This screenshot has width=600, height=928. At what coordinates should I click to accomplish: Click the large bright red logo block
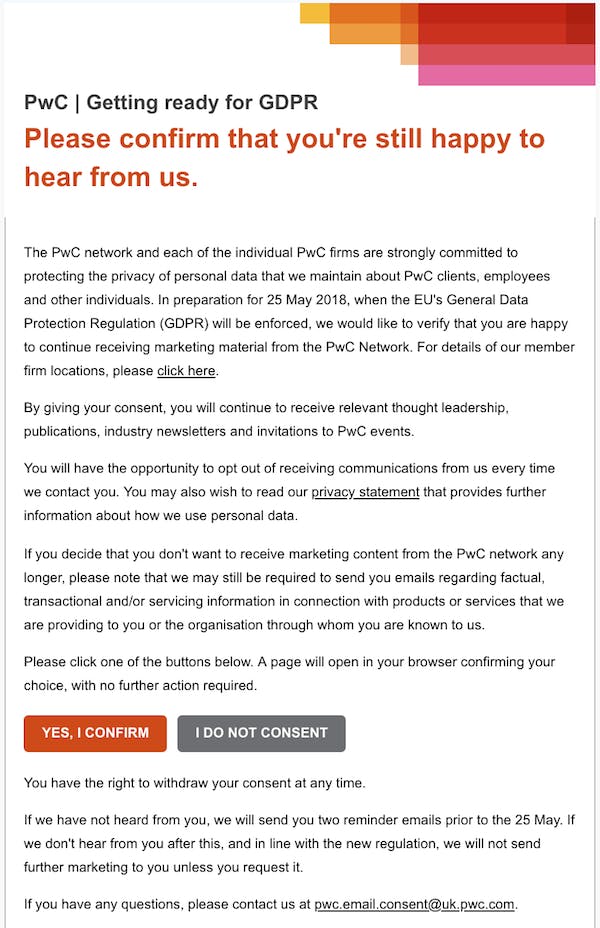pos(490,24)
